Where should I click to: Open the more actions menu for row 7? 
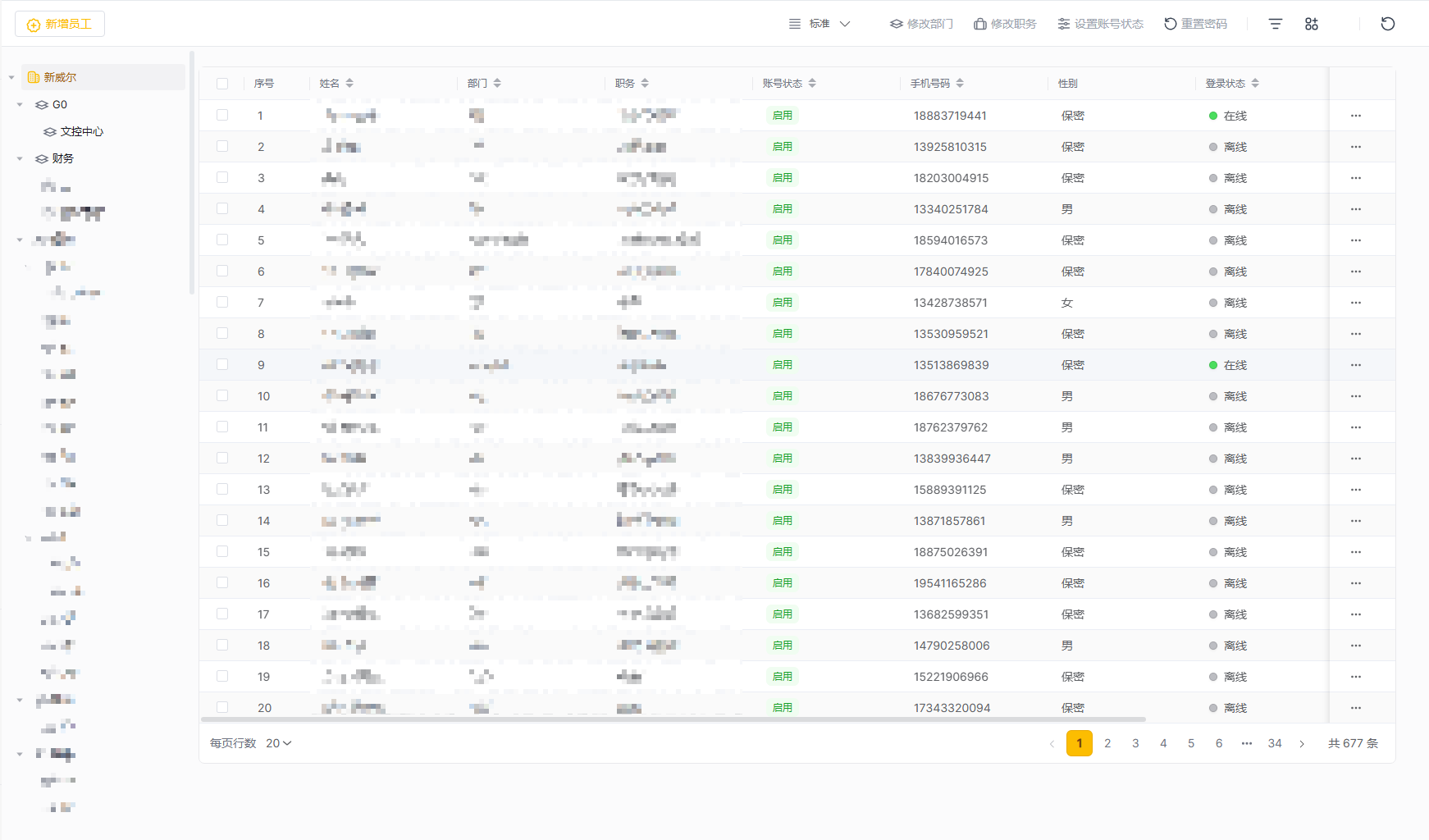pos(1356,303)
